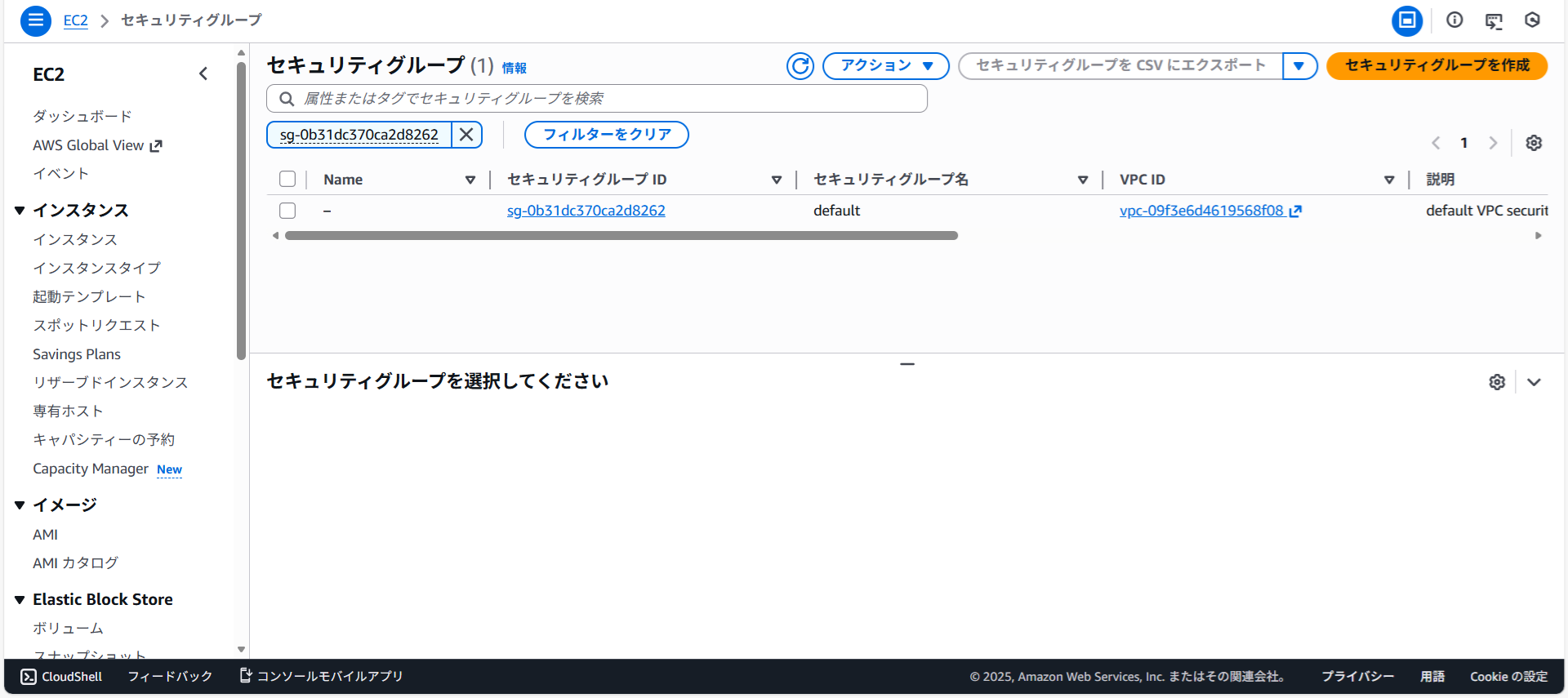Image resolution: width=1568 pixels, height=698 pixels.
Task: Go to ダッシュボード in sidebar
Action: point(82,117)
